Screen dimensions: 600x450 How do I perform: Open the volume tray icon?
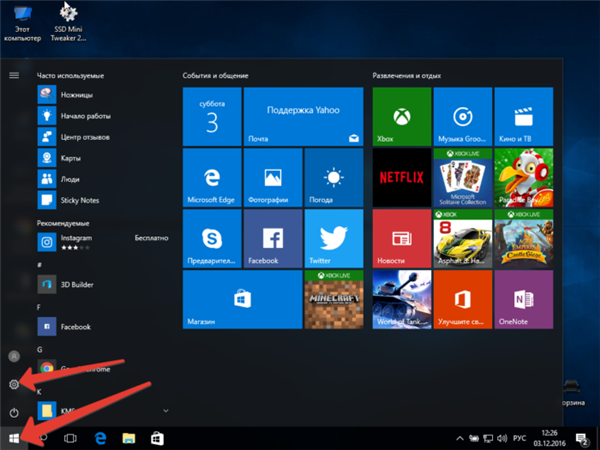(502, 439)
